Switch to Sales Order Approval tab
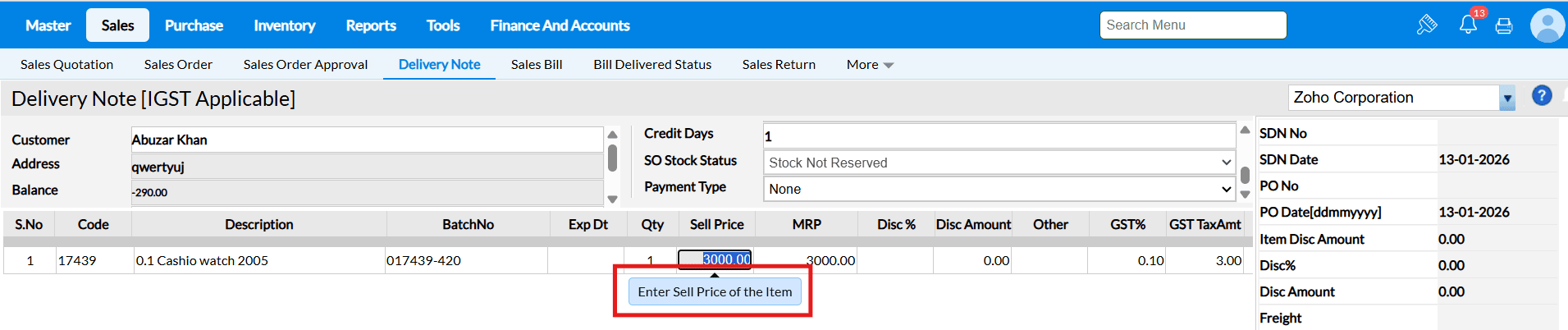The height and width of the screenshot is (330, 1568). (305, 64)
